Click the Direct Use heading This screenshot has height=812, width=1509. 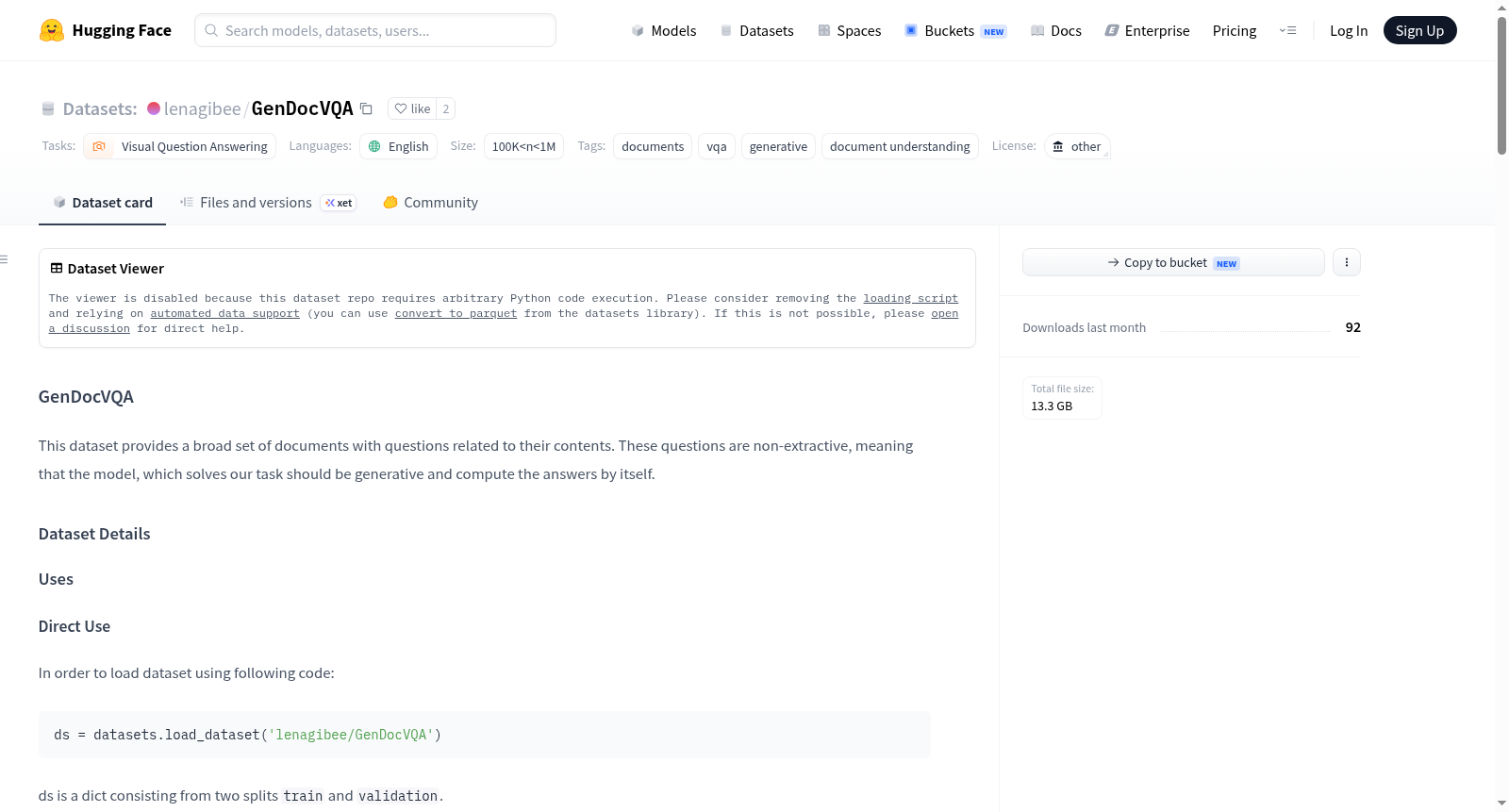point(75,626)
